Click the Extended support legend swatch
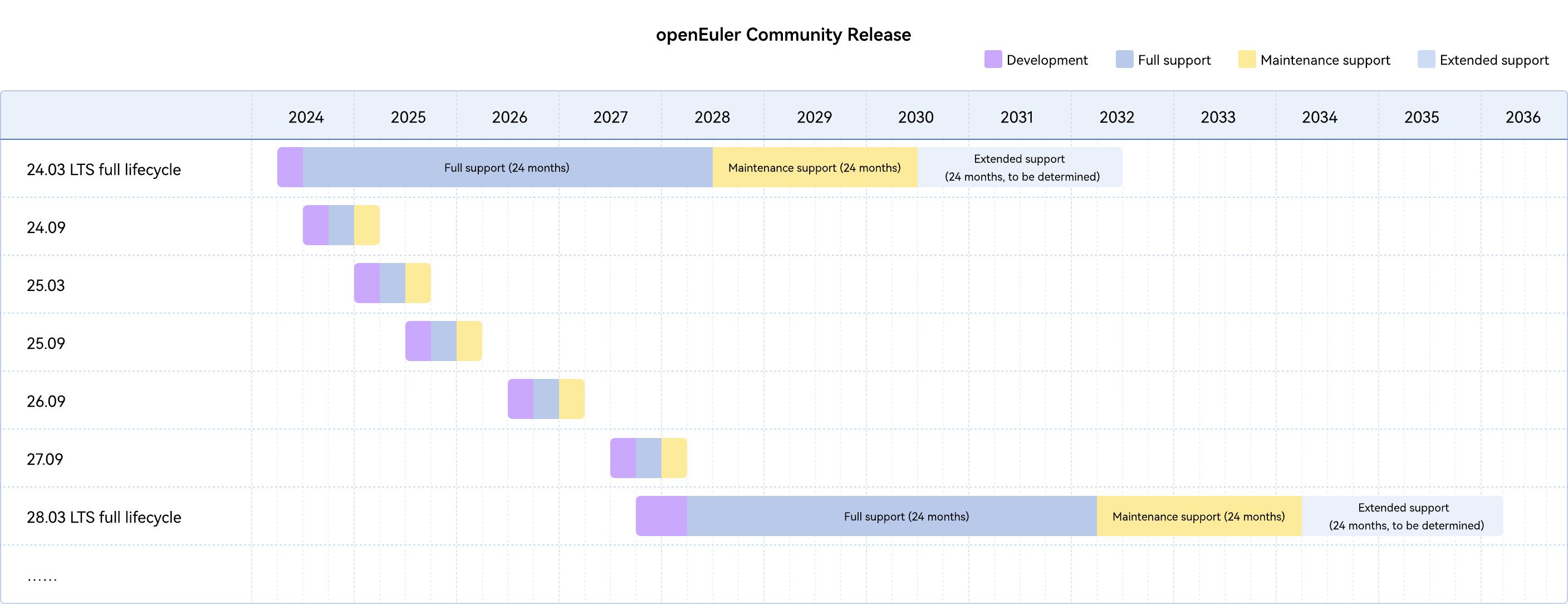The width and height of the screenshot is (1568, 604). pyautogui.click(x=1426, y=59)
